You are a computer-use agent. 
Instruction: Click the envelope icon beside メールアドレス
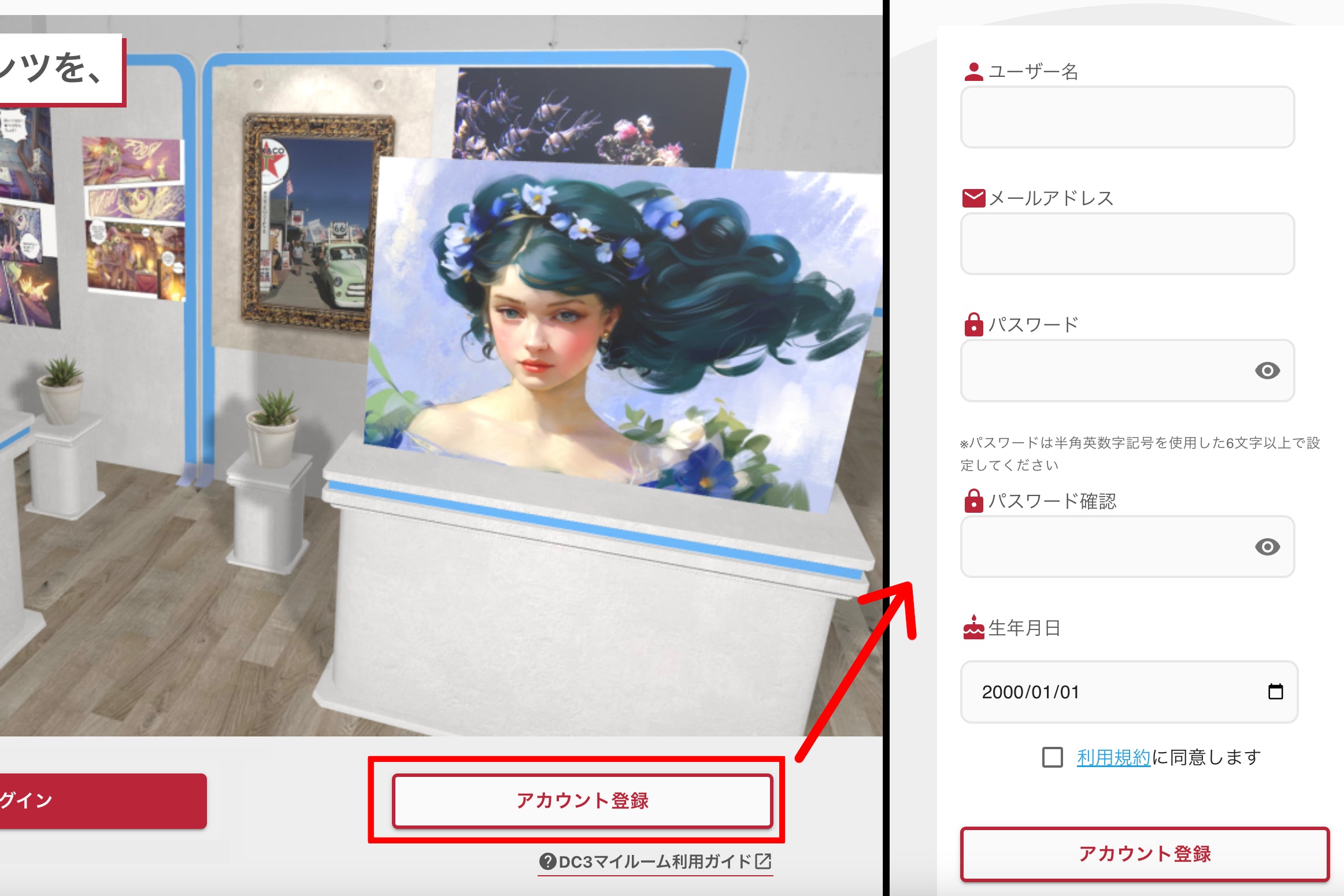[x=973, y=198]
